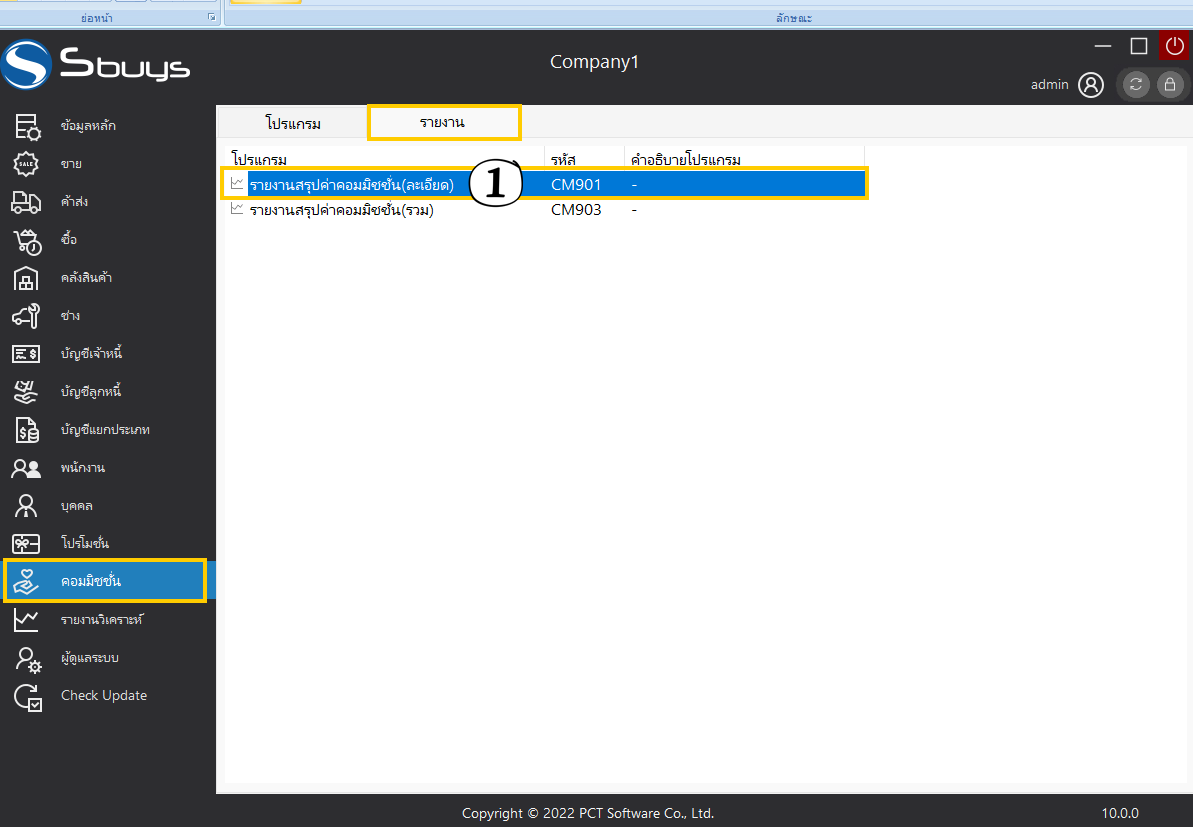Go to บัญชีเจ้าหนี้ menu

click(x=91, y=354)
